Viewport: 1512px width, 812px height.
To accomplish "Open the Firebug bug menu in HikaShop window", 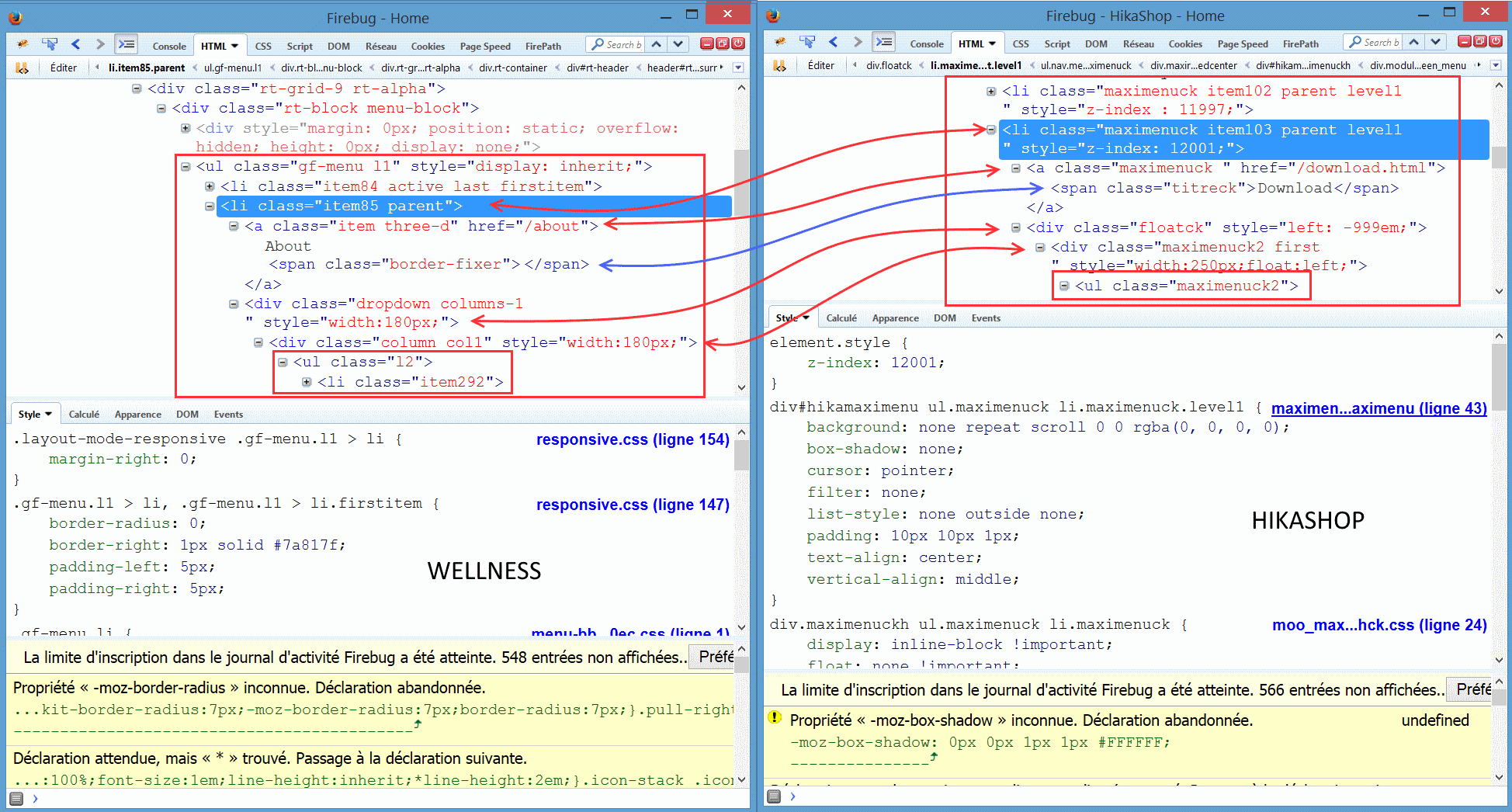I will (x=782, y=42).
